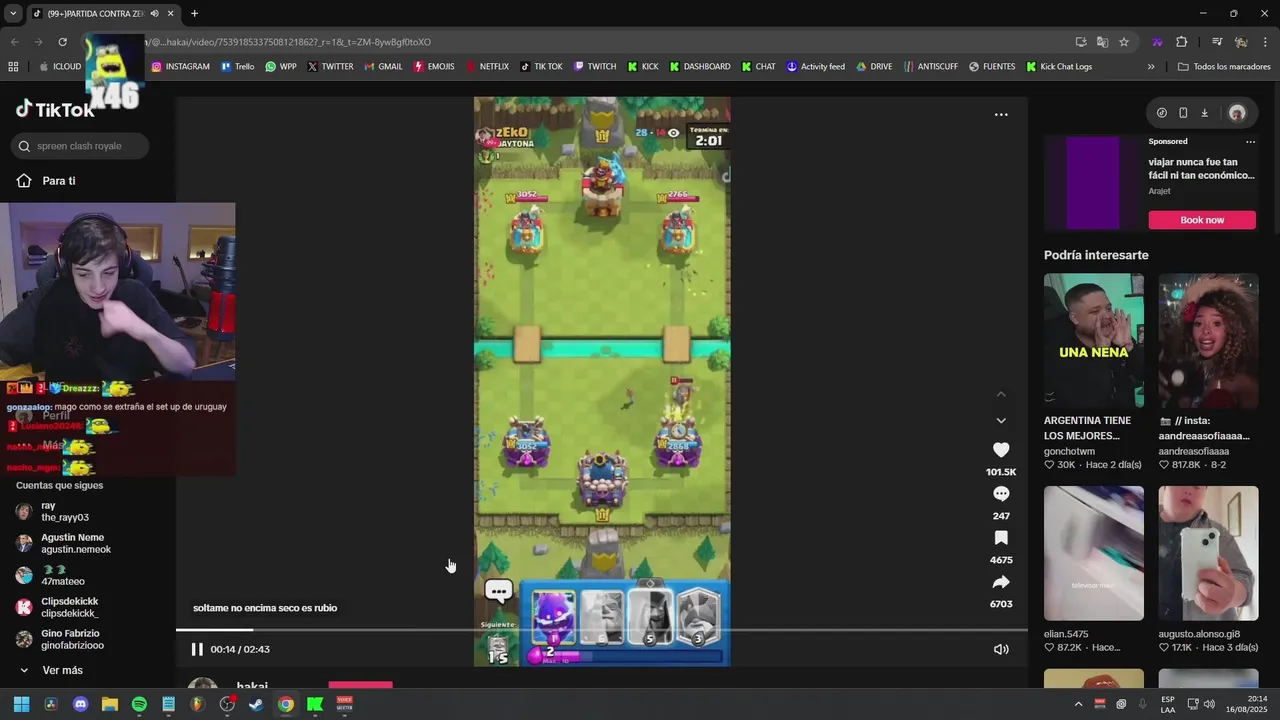Open sponsored ad three-dot menu
1280x720 pixels.
point(1250,142)
